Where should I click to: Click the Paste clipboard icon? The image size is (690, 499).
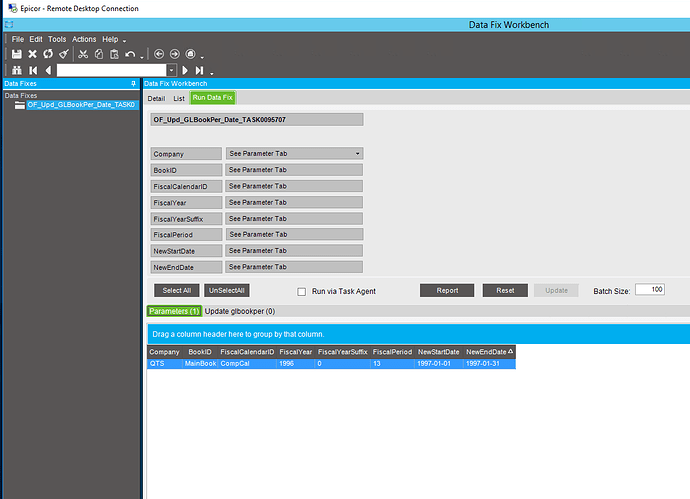(x=114, y=54)
